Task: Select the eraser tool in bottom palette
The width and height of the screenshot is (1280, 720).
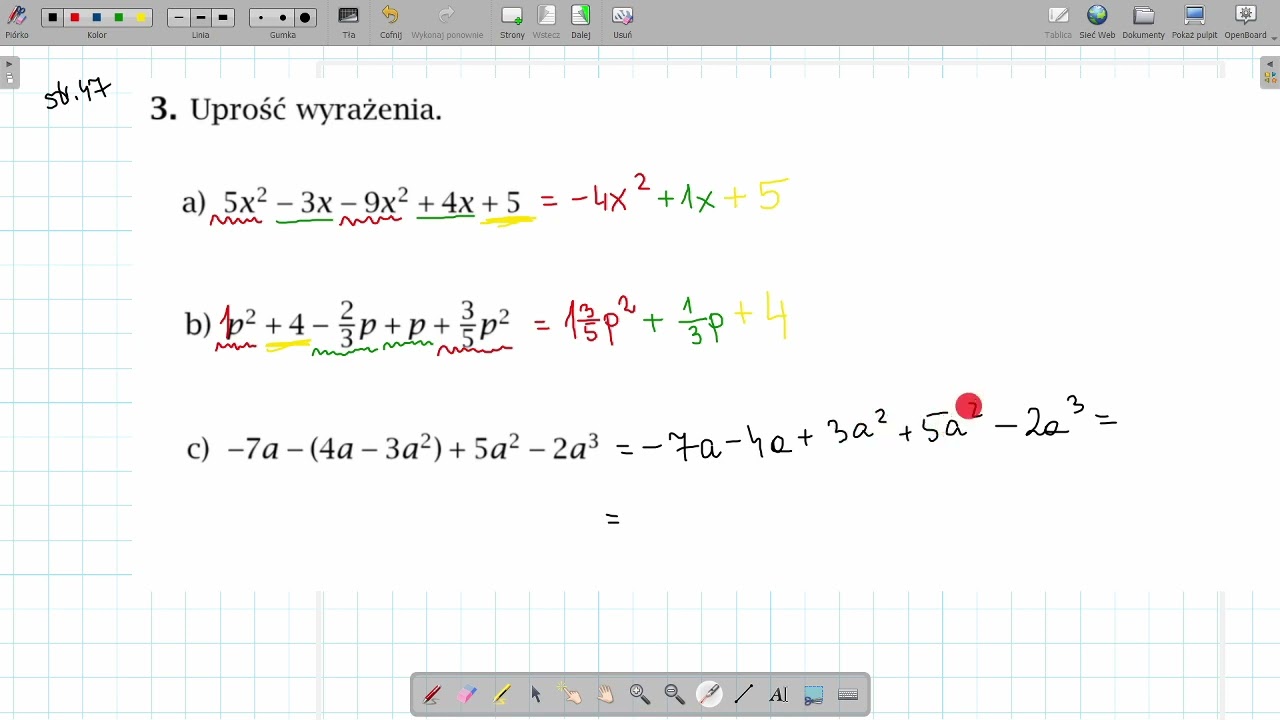Action: 467,694
